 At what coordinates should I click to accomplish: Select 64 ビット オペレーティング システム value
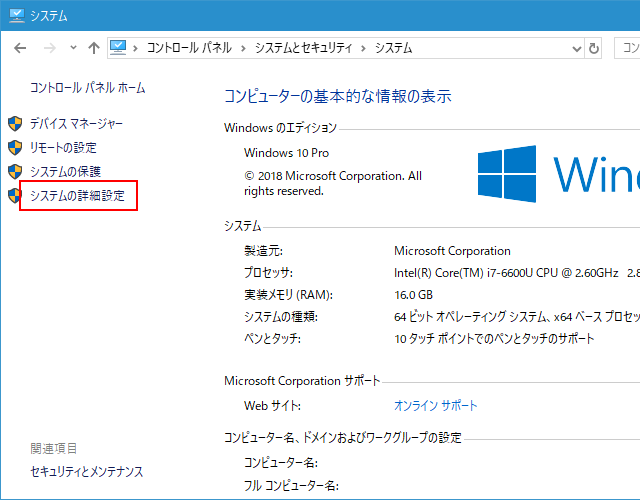click(517, 316)
